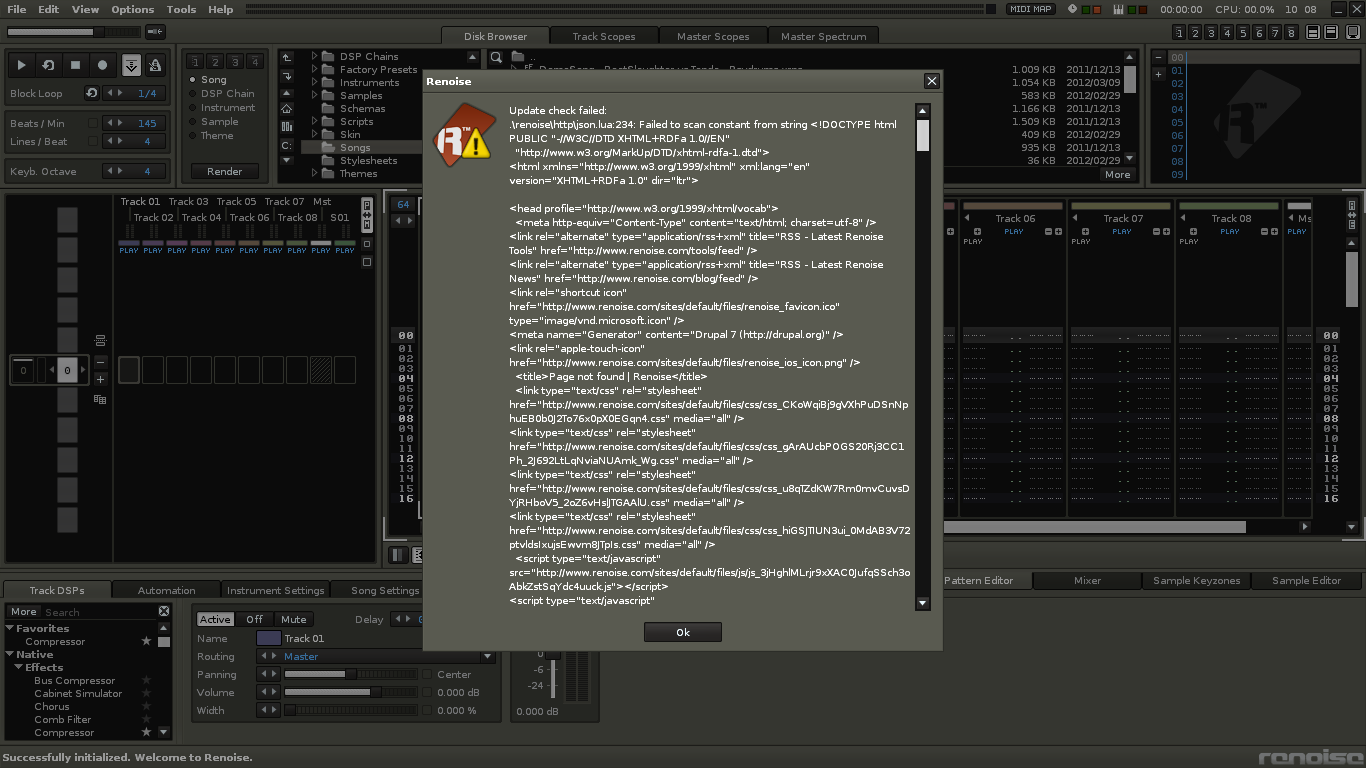Open the Tools menu
The image size is (1366, 768).
tap(181, 9)
